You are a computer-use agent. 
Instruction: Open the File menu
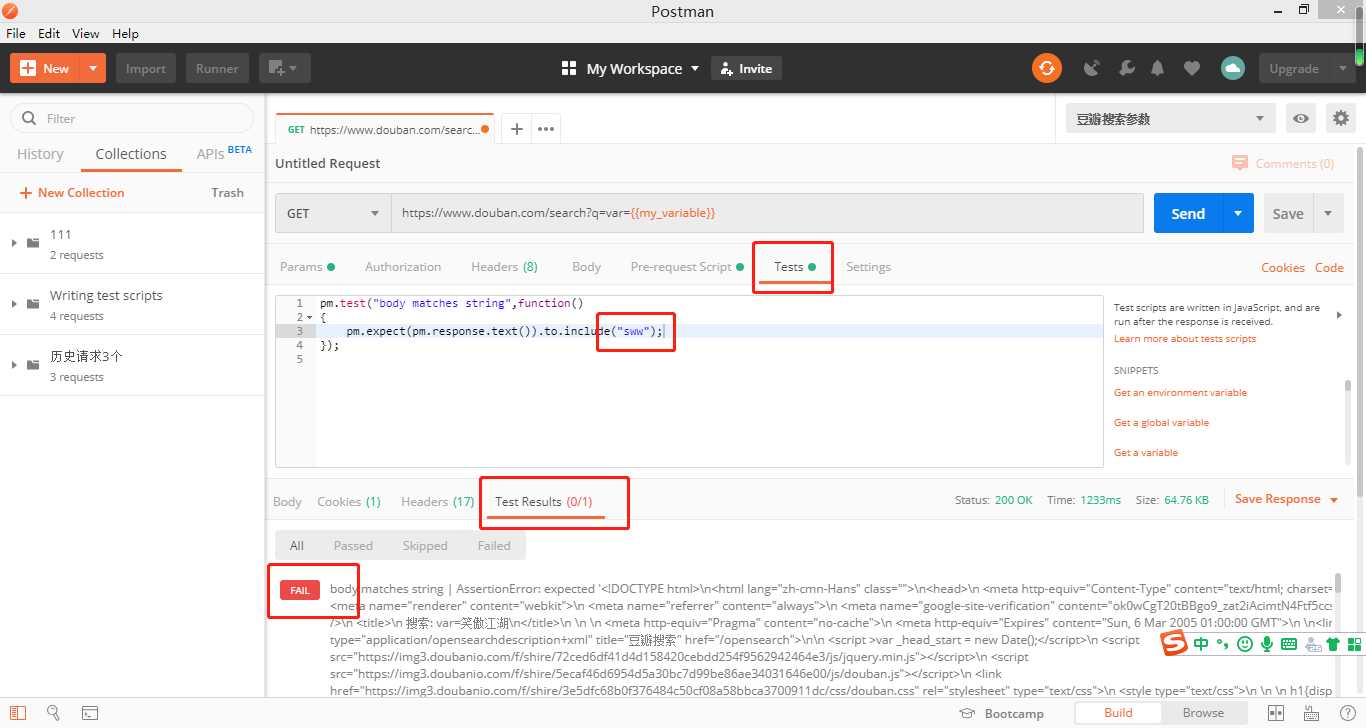tap(16, 33)
